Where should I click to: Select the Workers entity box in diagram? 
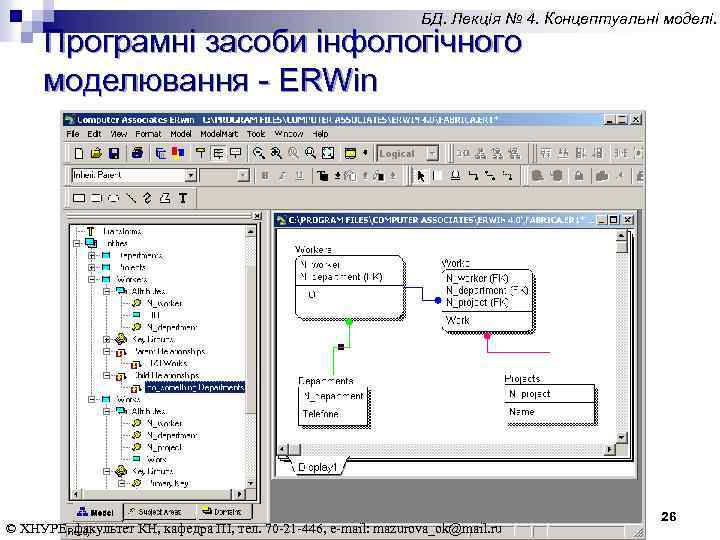pyautogui.click(x=349, y=287)
